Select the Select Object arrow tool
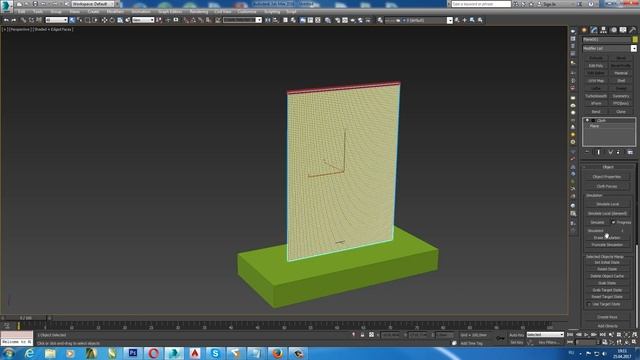The width and height of the screenshot is (640, 360). click(72, 20)
